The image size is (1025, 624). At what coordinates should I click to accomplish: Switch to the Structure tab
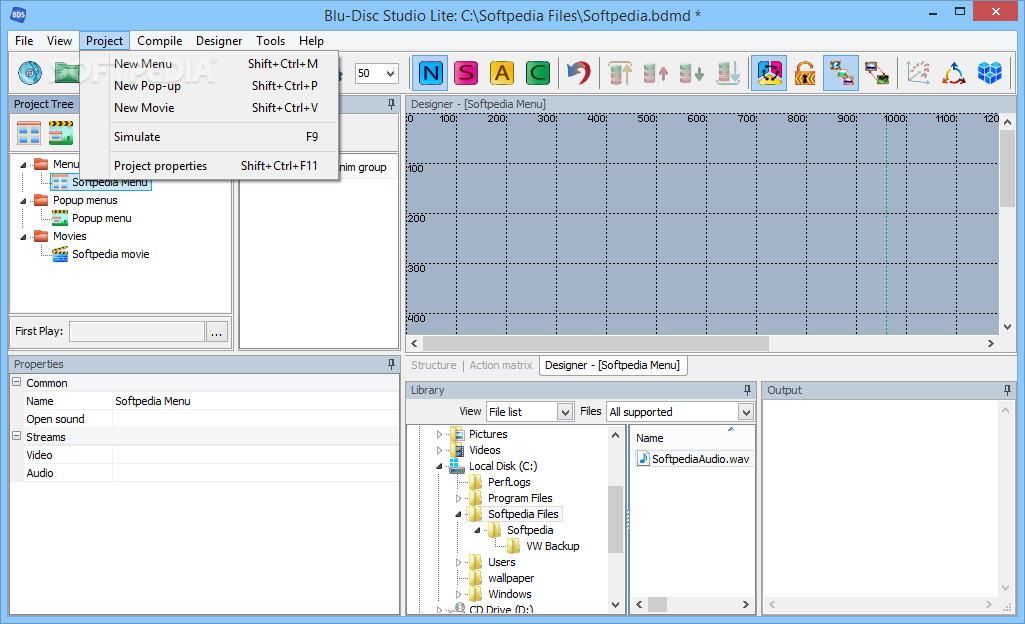[433, 365]
